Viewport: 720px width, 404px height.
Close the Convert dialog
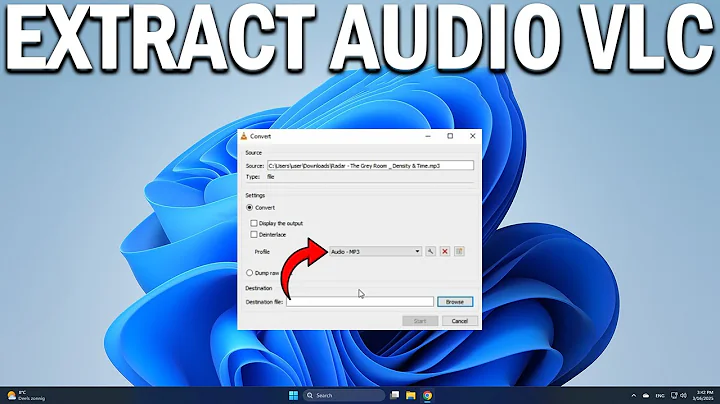click(472, 136)
